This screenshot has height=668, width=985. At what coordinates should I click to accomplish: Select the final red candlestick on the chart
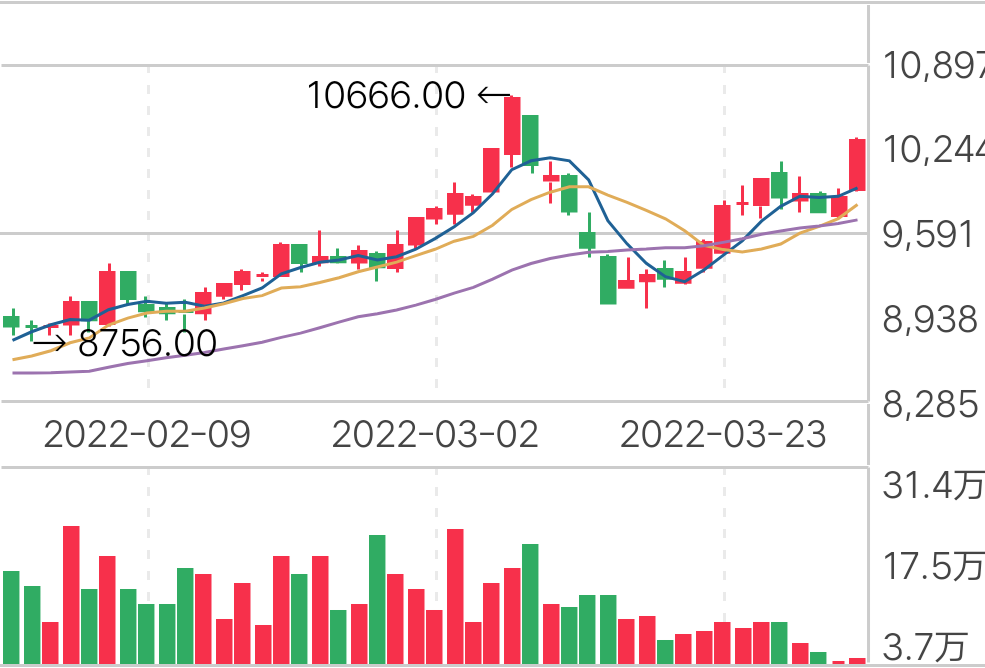click(x=857, y=165)
